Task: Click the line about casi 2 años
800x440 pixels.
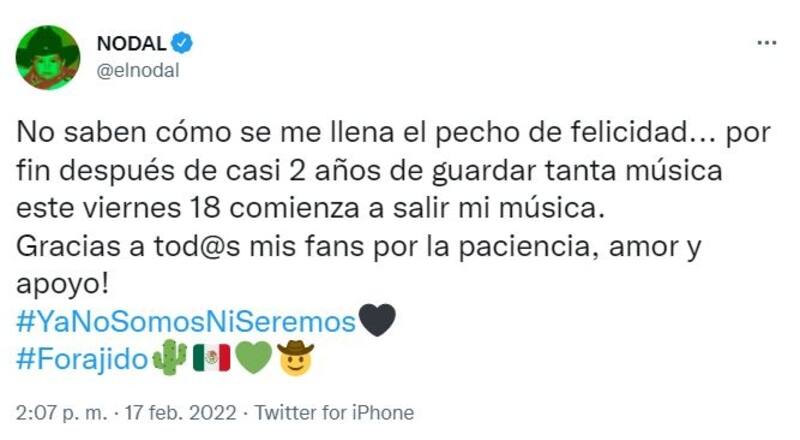Action: 368,171
